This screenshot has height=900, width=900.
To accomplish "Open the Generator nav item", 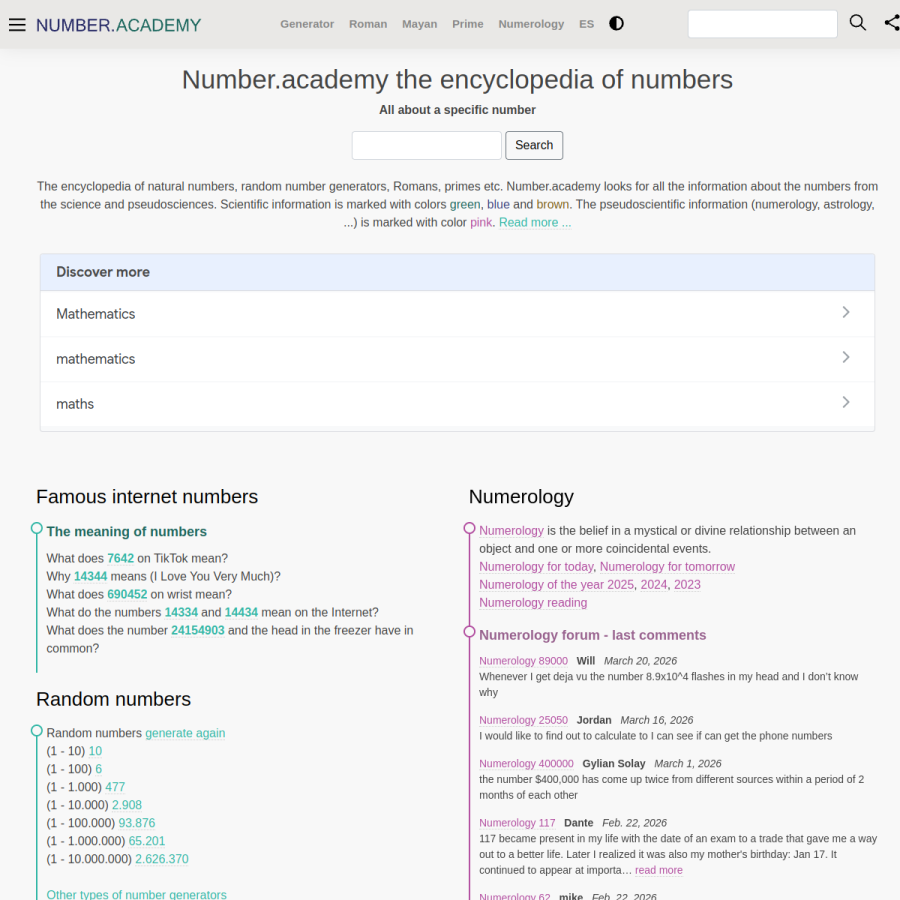I will [307, 24].
